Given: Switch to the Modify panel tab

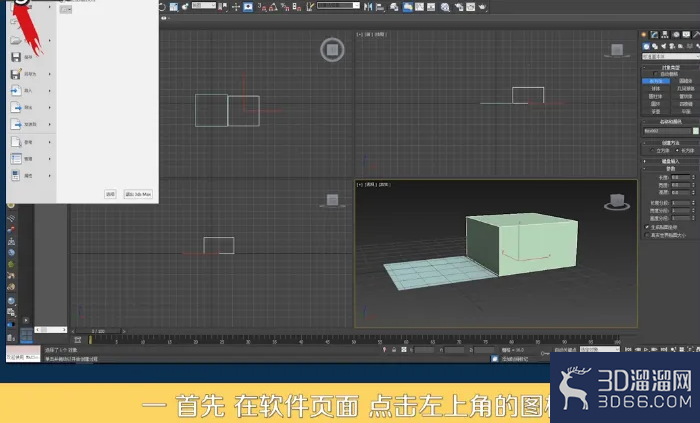Looking at the screenshot, I should [x=654, y=34].
